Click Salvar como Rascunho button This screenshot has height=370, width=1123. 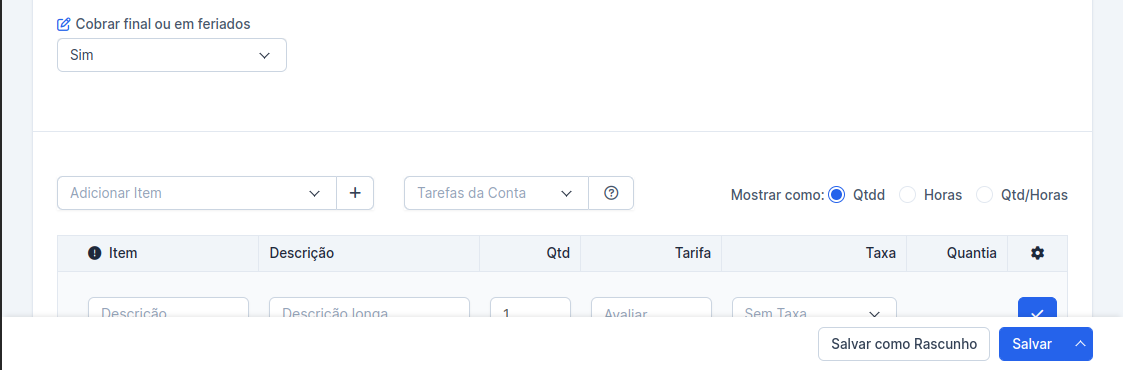[x=904, y=344]
